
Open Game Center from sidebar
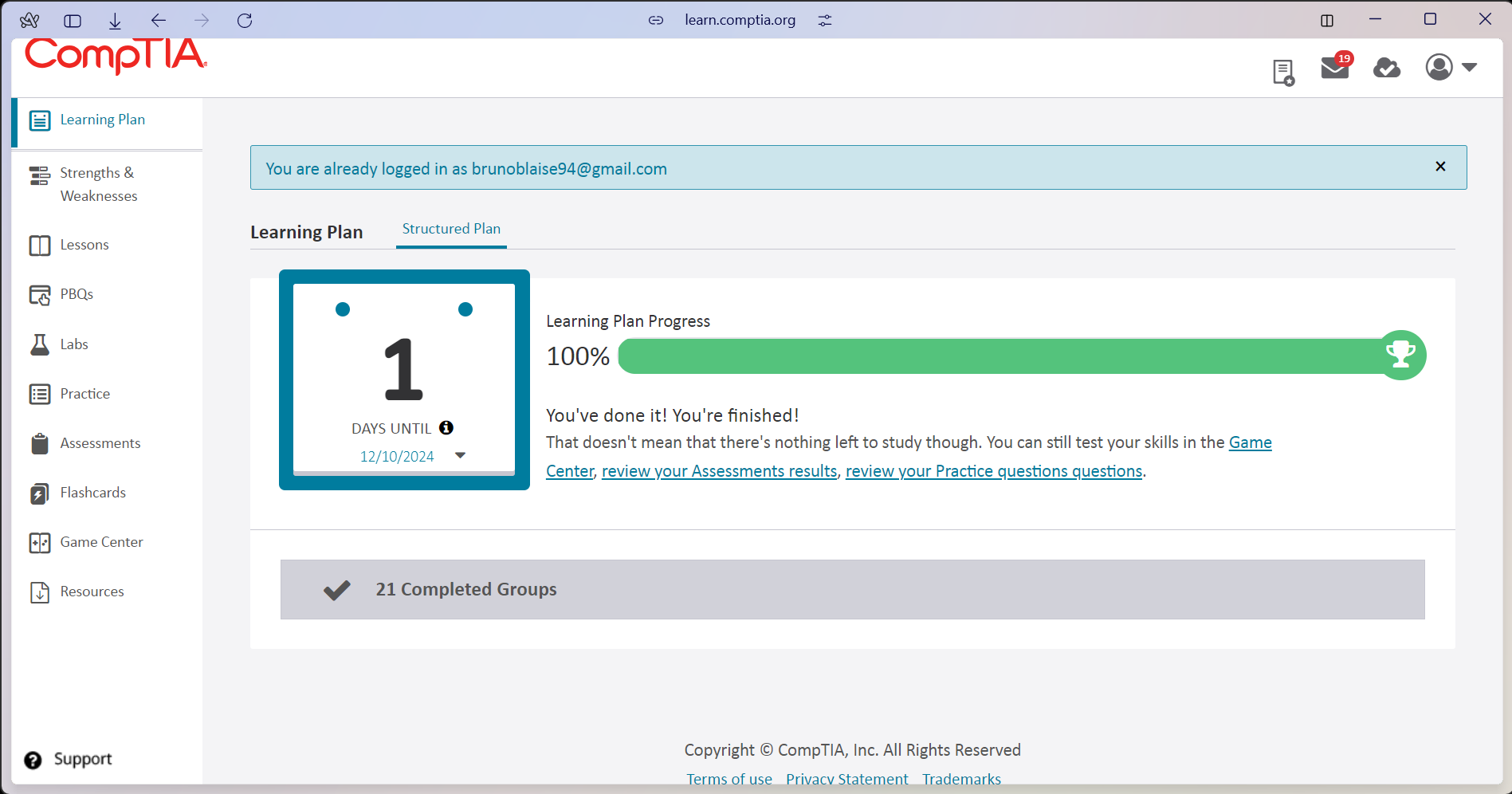(101, 542)
